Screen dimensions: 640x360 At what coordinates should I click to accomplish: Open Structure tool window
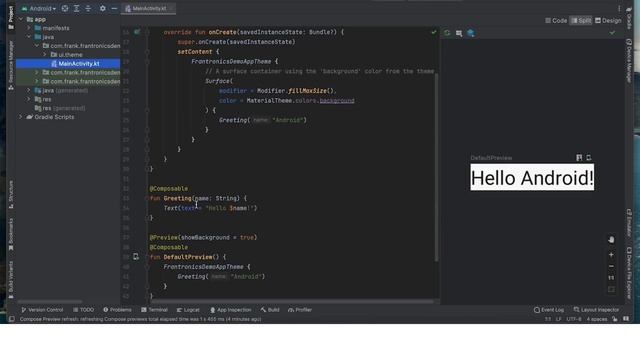pos(11,194)
